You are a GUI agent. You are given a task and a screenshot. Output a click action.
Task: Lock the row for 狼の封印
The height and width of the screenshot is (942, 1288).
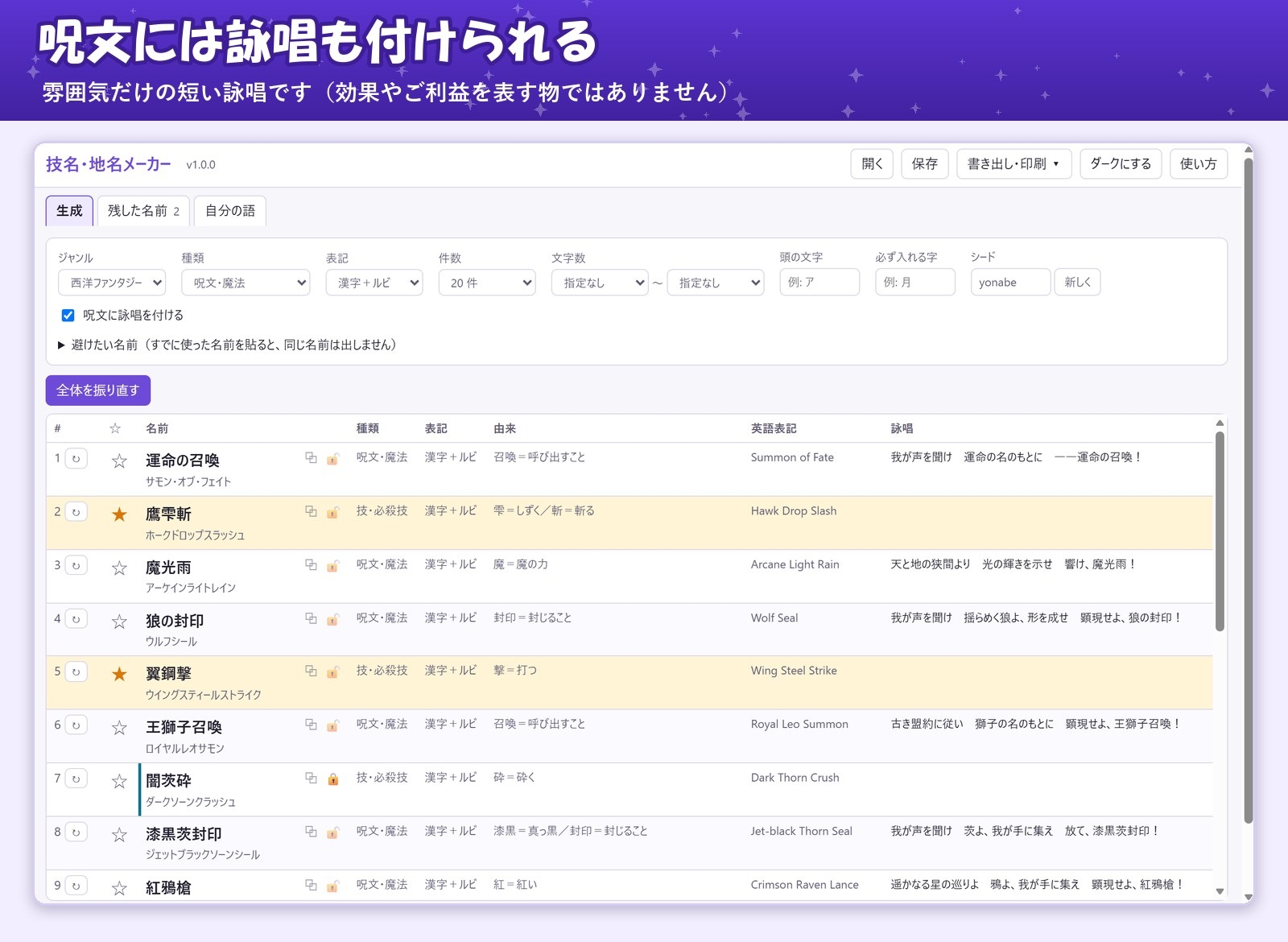(x=332, y=619)
